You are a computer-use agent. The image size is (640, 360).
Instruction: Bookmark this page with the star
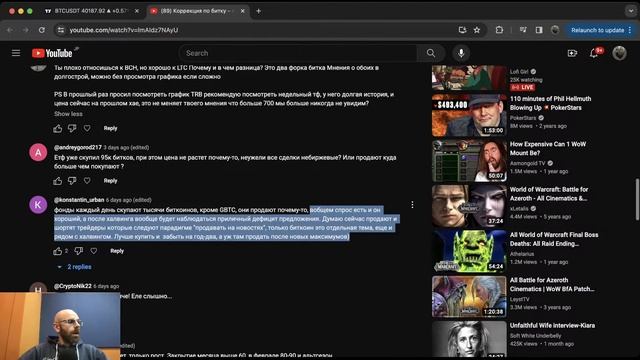pos(477,30)
